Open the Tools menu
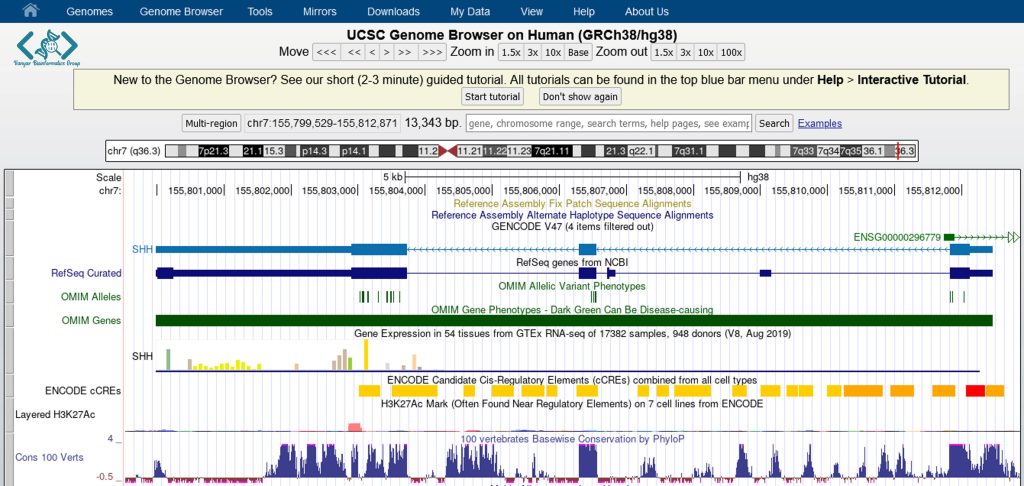 [x=260, y=11]
